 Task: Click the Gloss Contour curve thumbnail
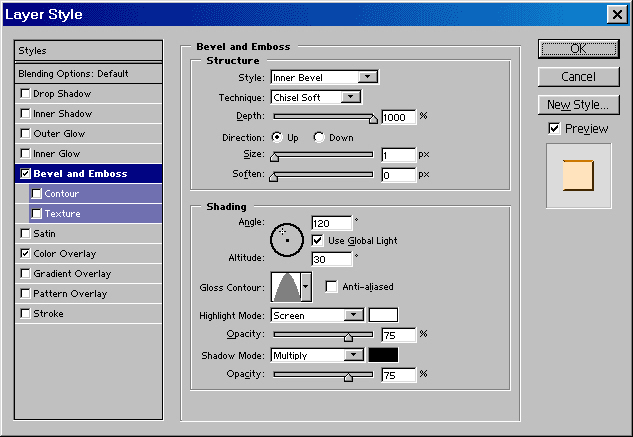click(286, 287)
